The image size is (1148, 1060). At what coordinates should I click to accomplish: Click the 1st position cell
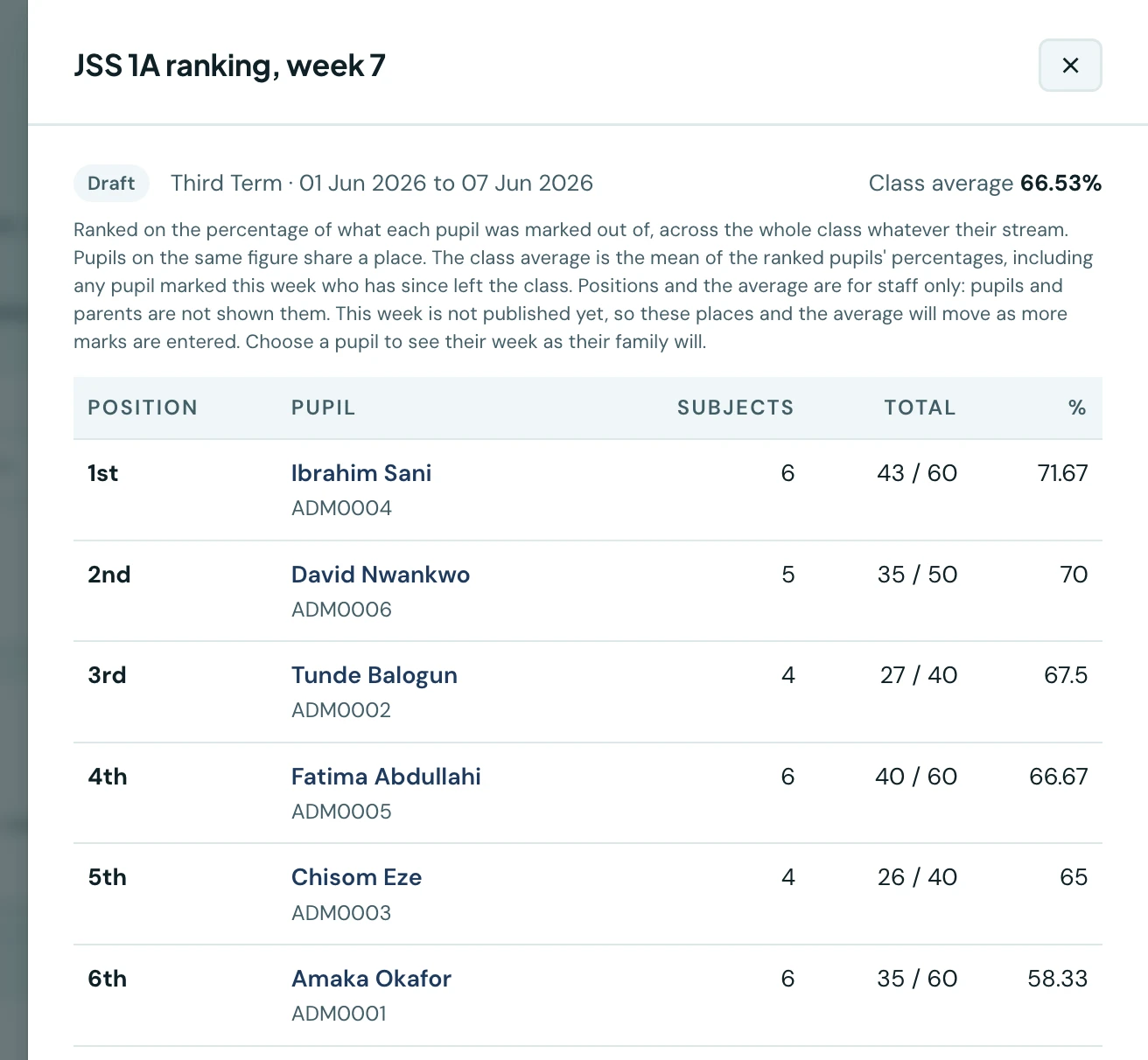click(x=102, y=473)
